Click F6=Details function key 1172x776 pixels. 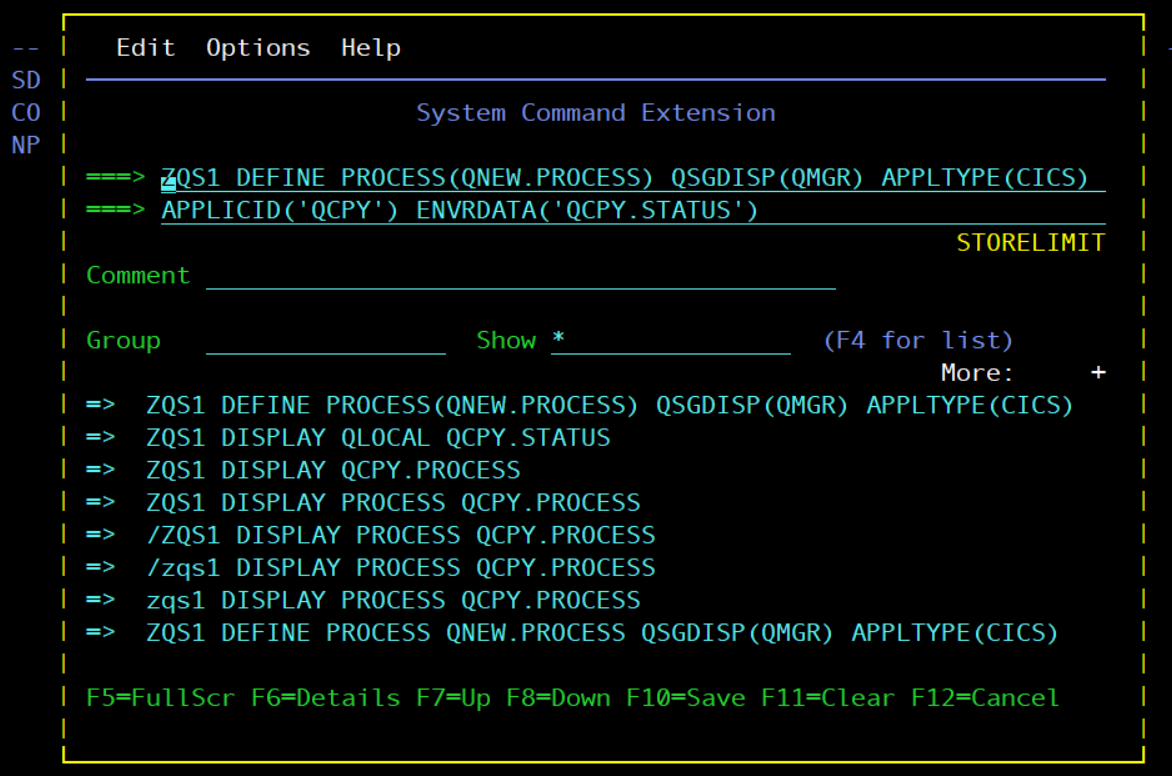pyautogui.click(x=325, y=698)
